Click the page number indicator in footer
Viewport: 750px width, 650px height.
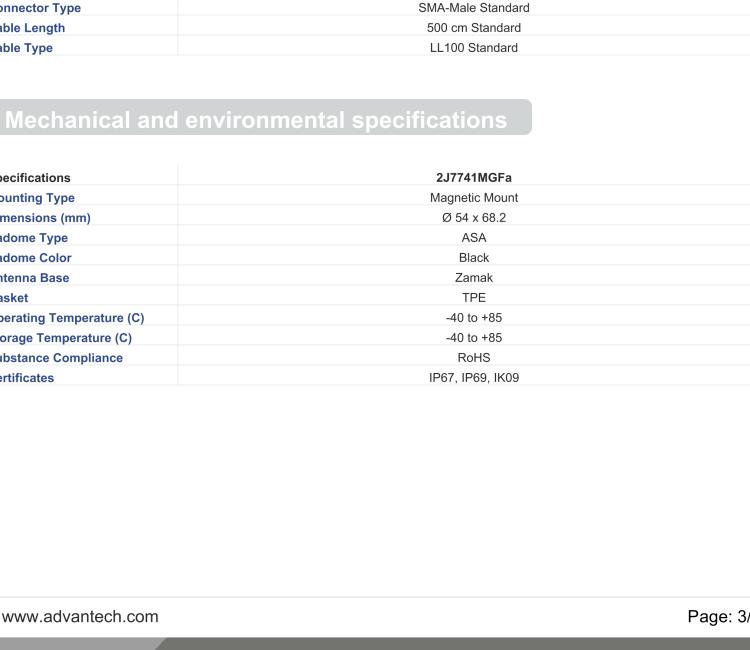click(x=718, y=616)
